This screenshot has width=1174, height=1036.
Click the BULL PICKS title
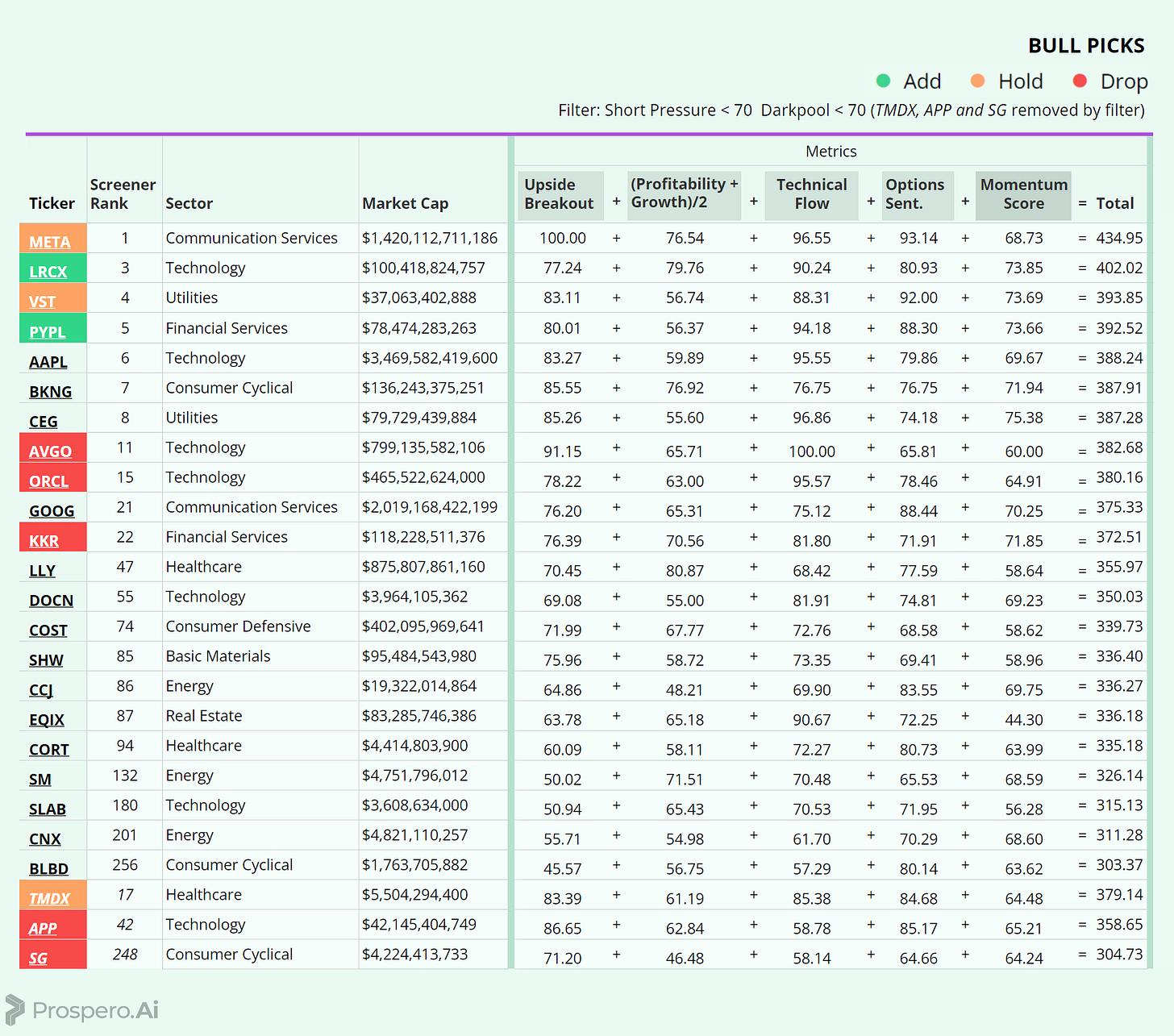click(x=1086, y=46)
